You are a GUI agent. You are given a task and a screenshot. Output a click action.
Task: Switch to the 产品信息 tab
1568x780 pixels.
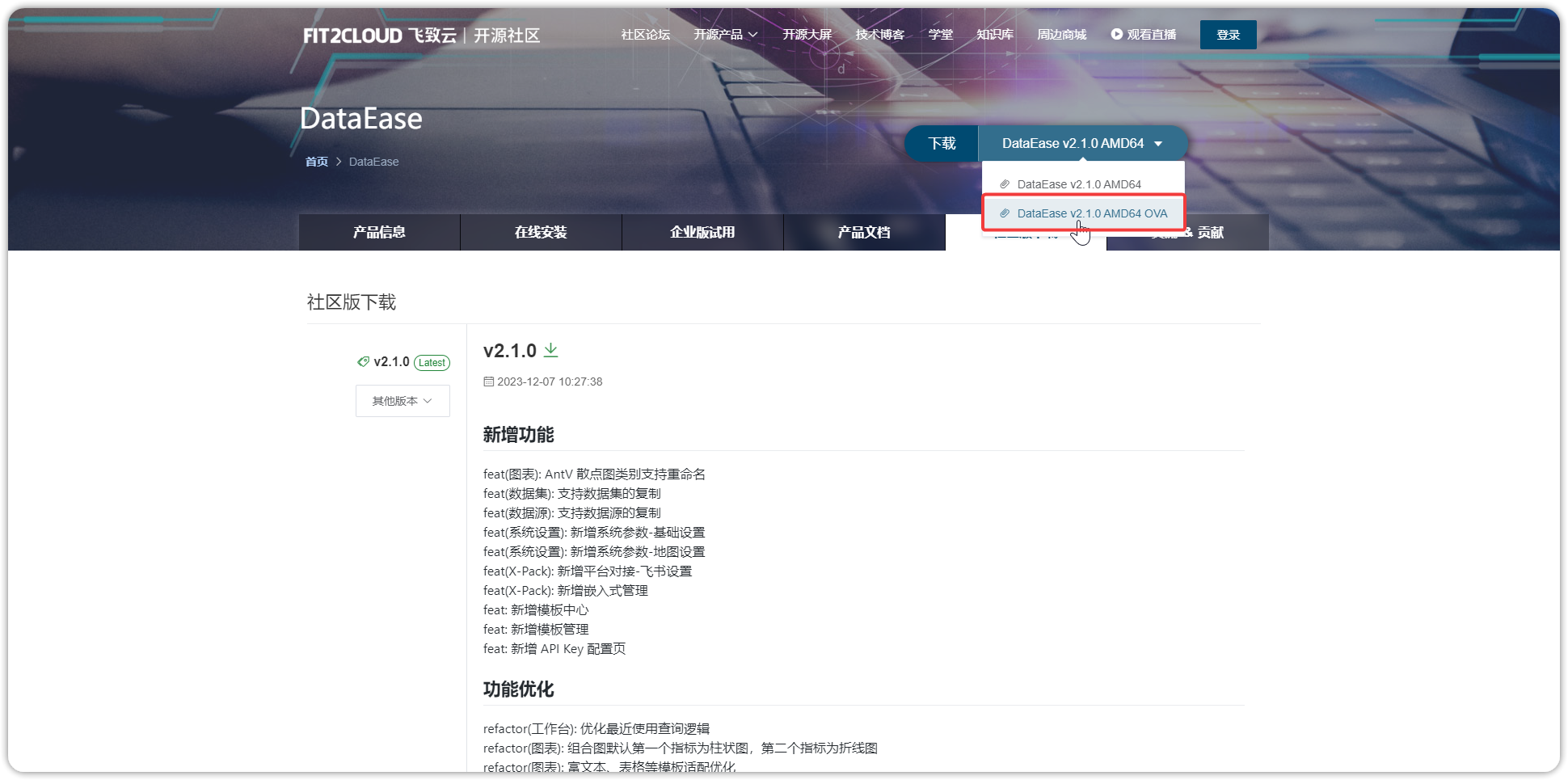coord(378,232)
